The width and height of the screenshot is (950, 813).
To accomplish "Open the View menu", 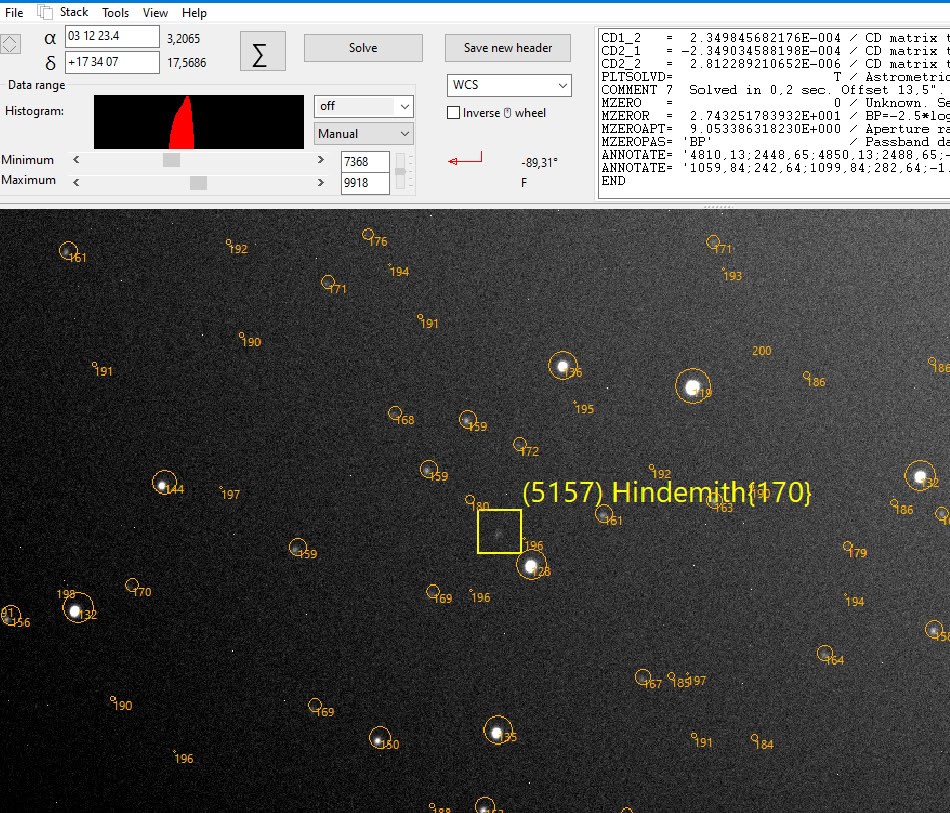I will pyautogui.click(x=155, y=12).
